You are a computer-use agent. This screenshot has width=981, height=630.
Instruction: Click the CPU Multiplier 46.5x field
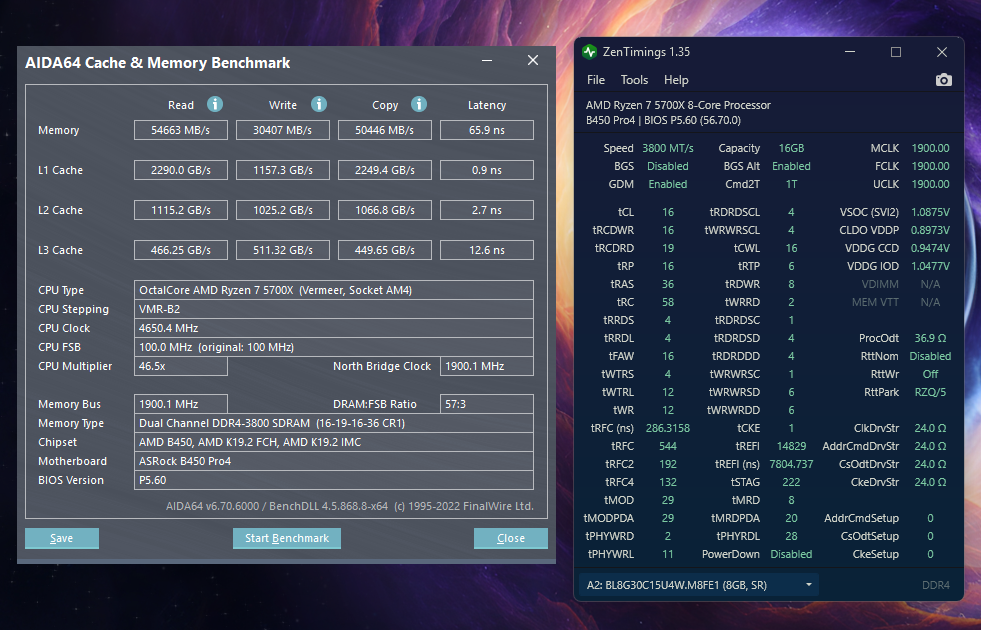[x=181, y=366]
